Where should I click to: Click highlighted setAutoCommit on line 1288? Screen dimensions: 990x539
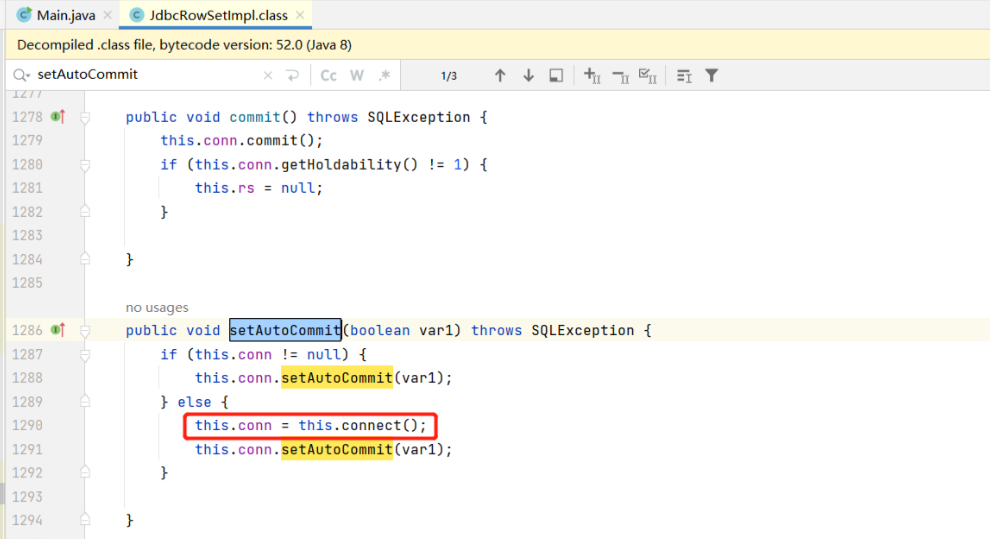[337, 378]
